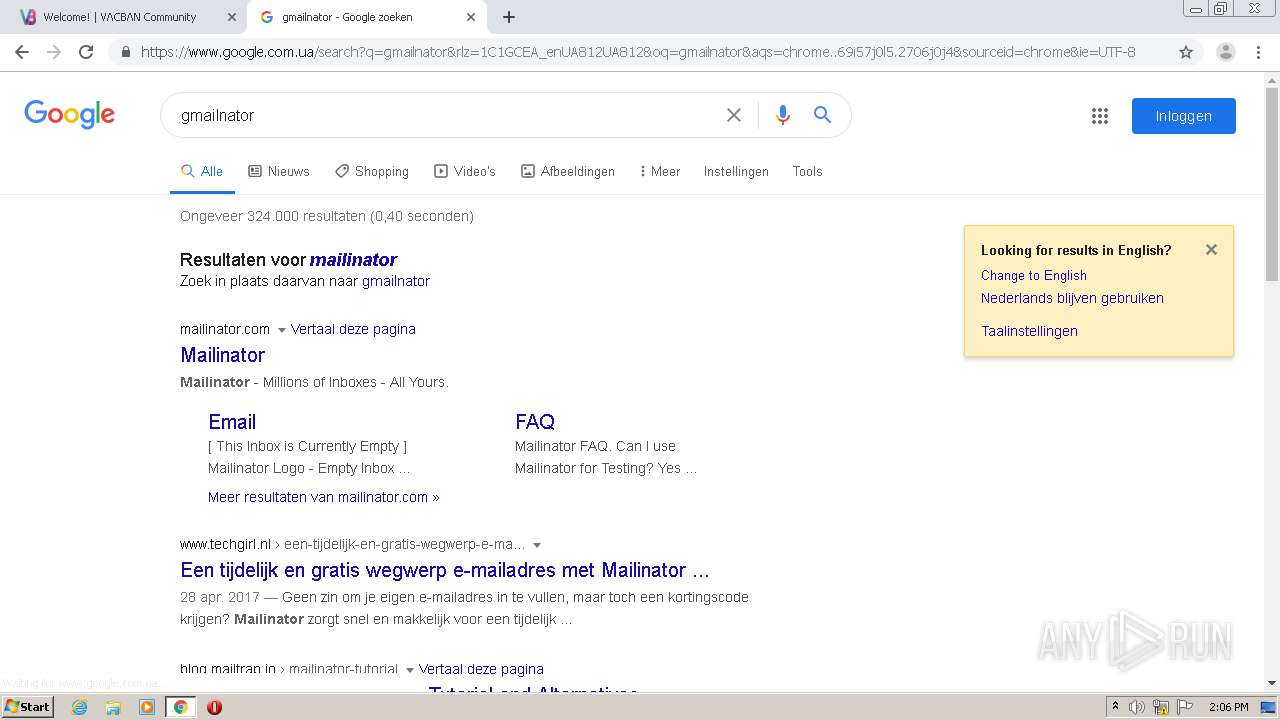Click the red Opera taskbar icon

pos(214,707)
